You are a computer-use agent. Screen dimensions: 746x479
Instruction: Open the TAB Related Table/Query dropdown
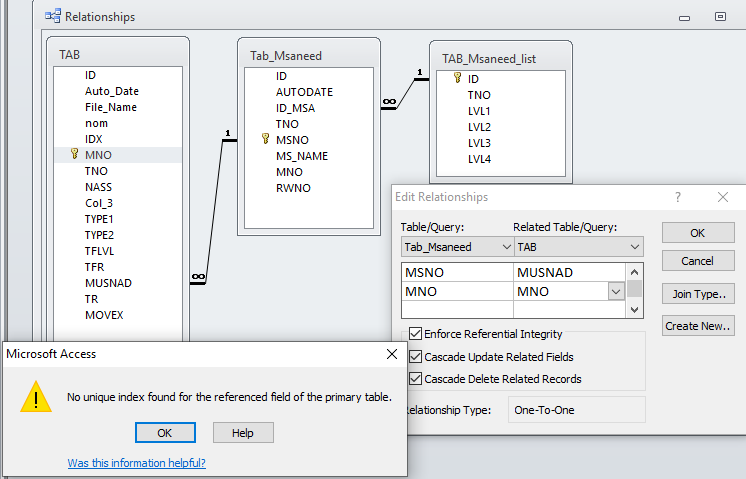click(x=635, y=247)
